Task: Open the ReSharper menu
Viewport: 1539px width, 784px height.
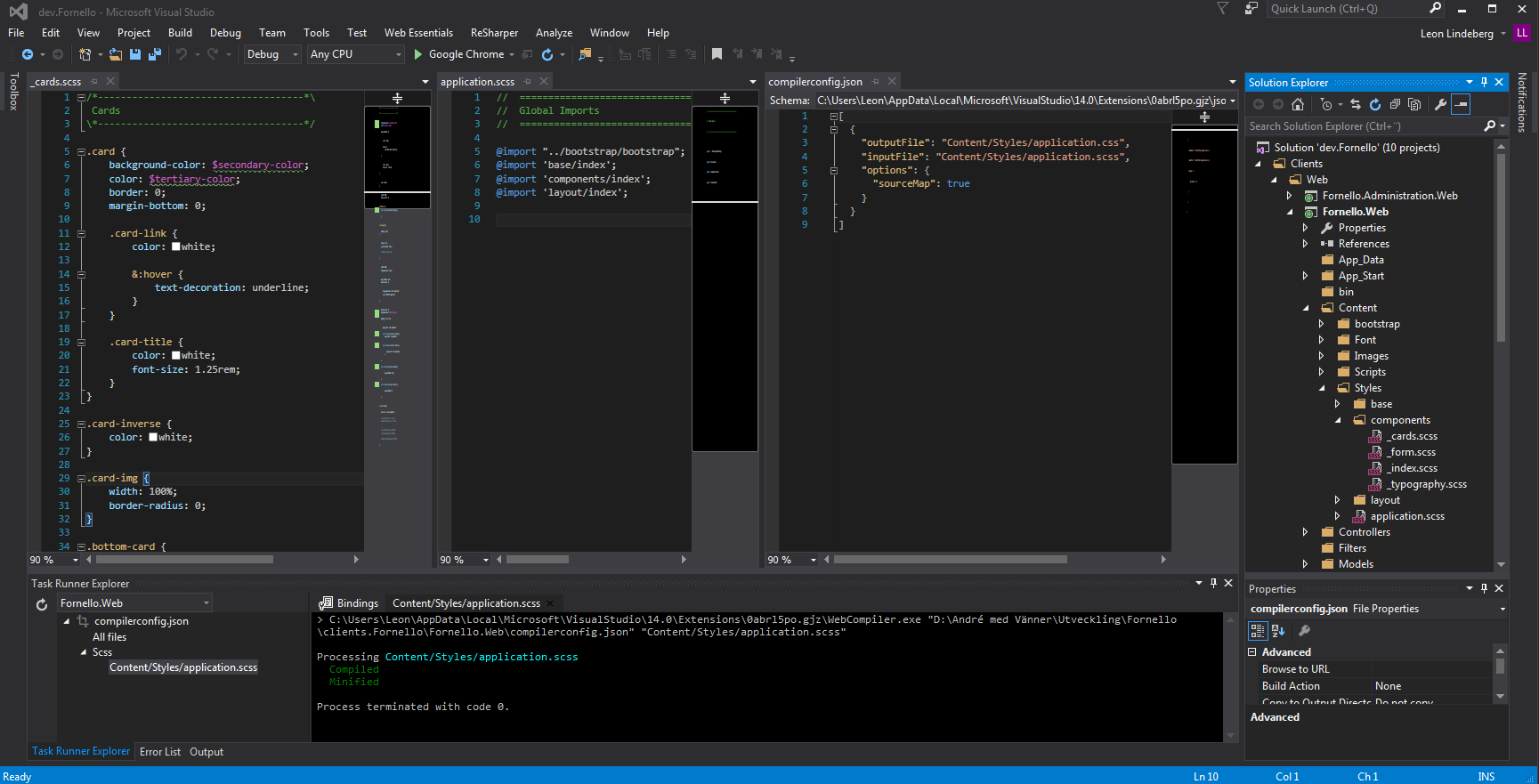Action: [x=494, y=33]
